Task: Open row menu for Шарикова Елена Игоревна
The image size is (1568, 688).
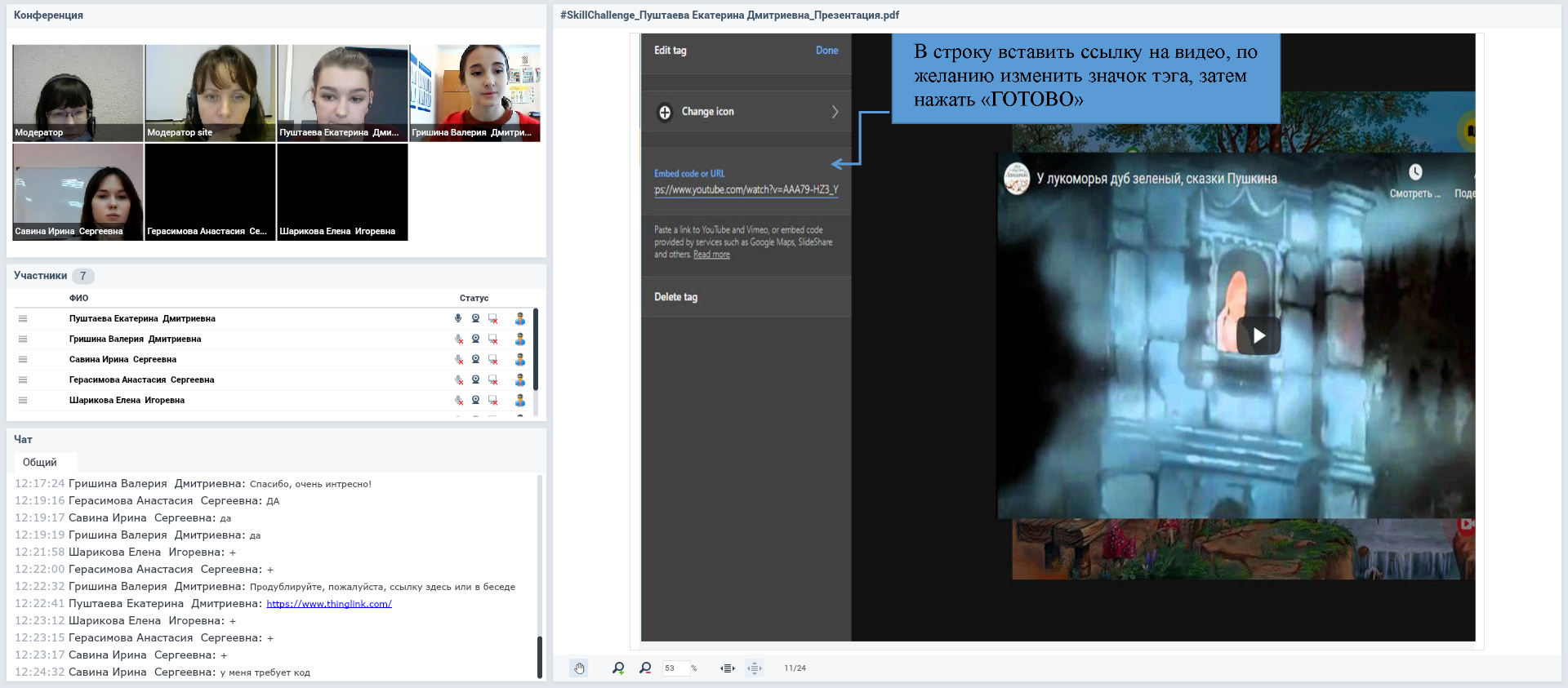Action: coord(23,400)
